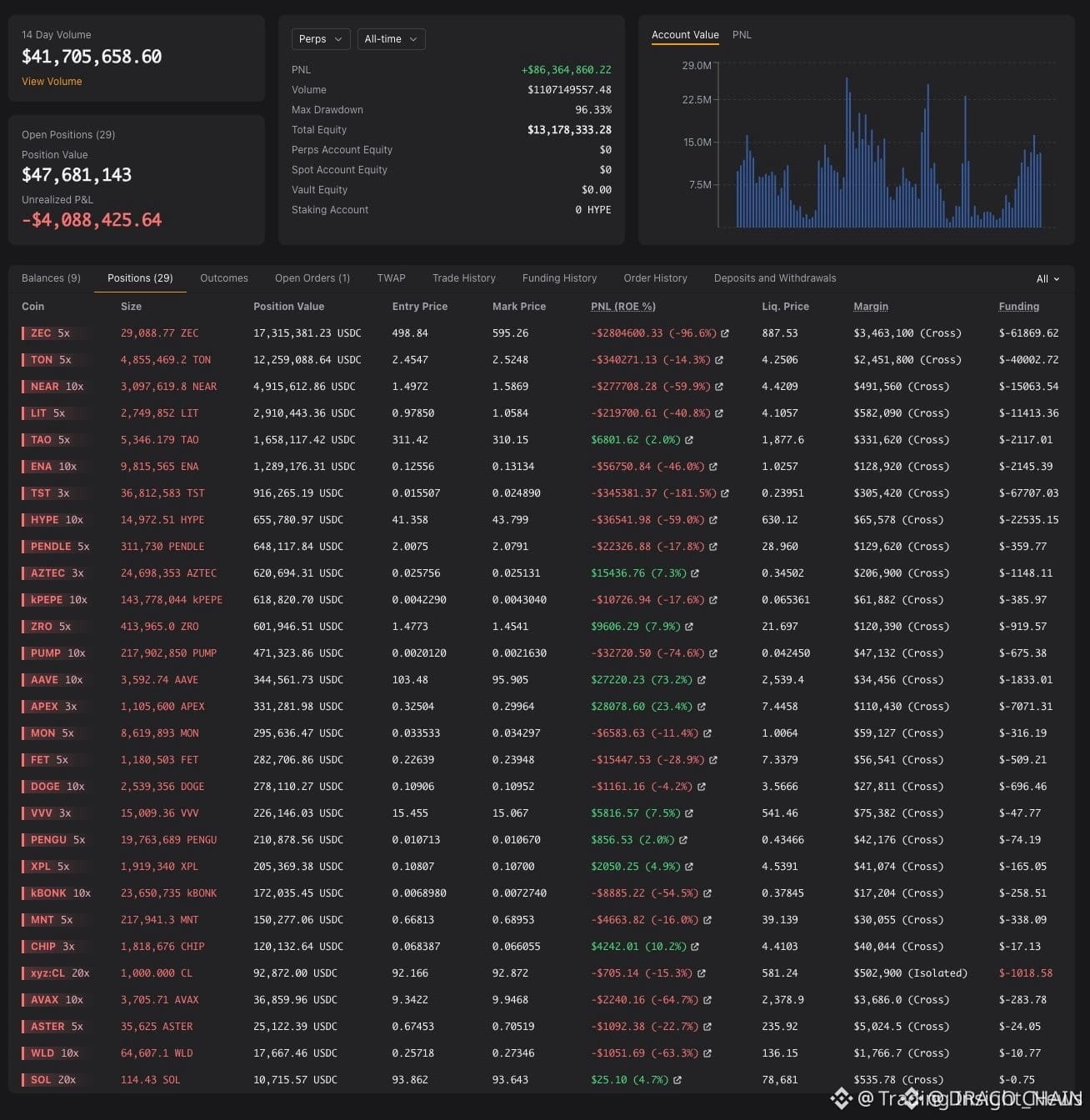Select the Positions (29) tab

click(x=140, y=278)
